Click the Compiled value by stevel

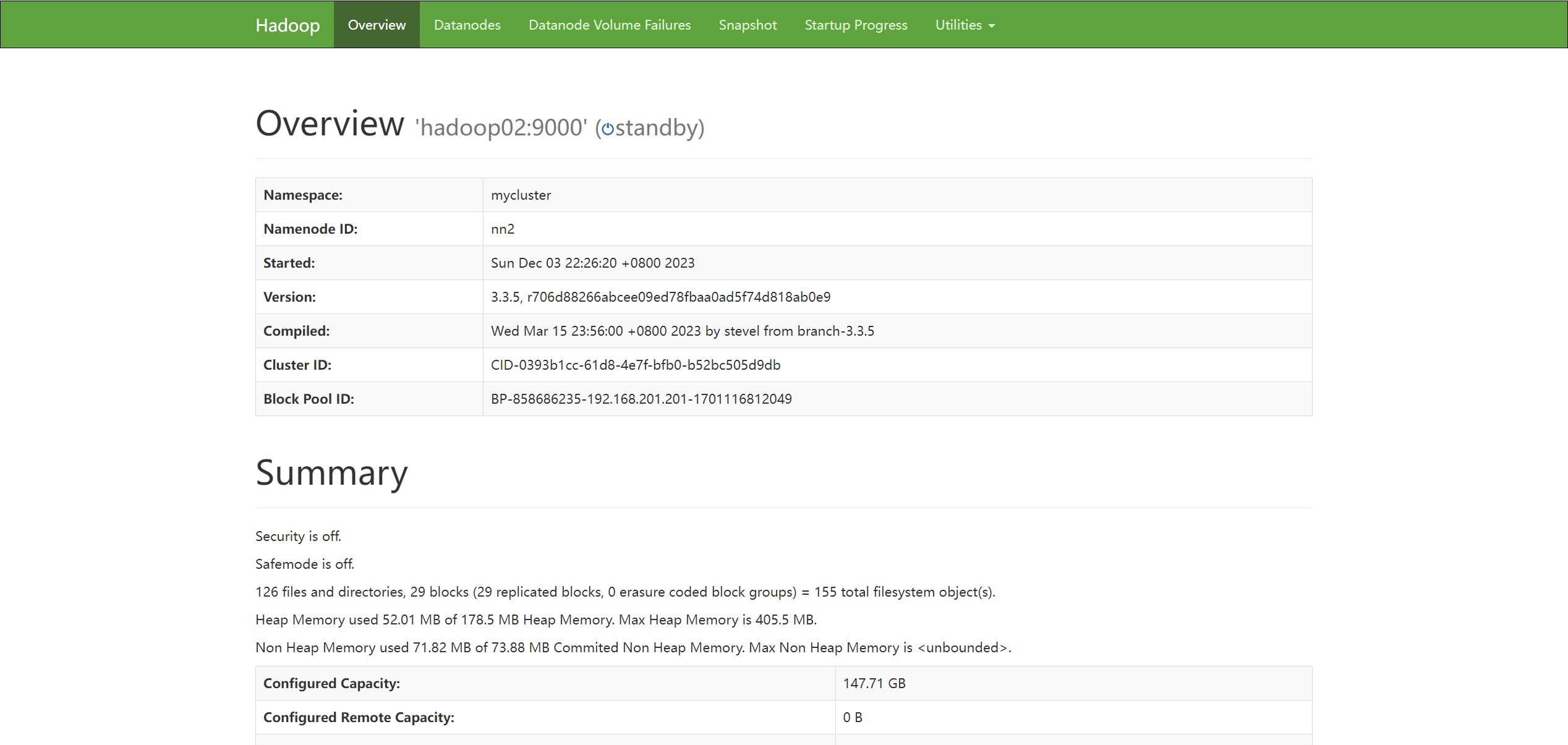coord(683,331)
